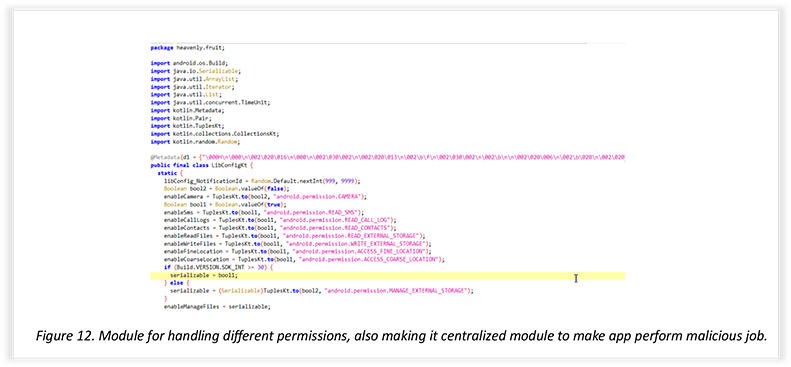Click the ACCESS_FINE_LOCATION permission string
The width and height of the screenshot is (791, 367).
tap(359, 251)
